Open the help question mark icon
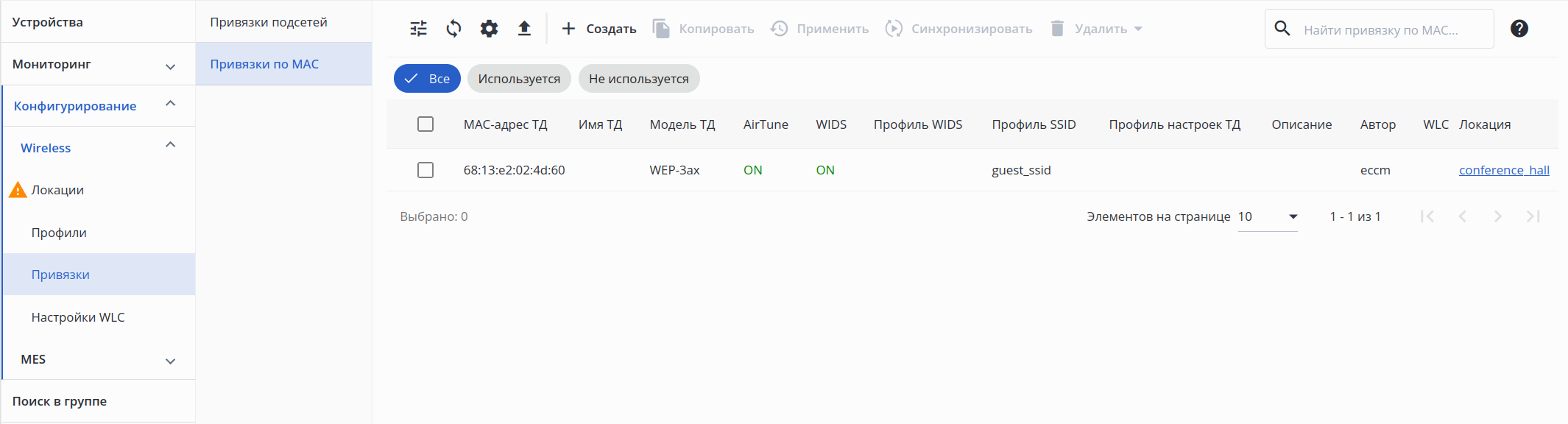1568x424 pixels. pyautogui.click(x=1519, y=29)
